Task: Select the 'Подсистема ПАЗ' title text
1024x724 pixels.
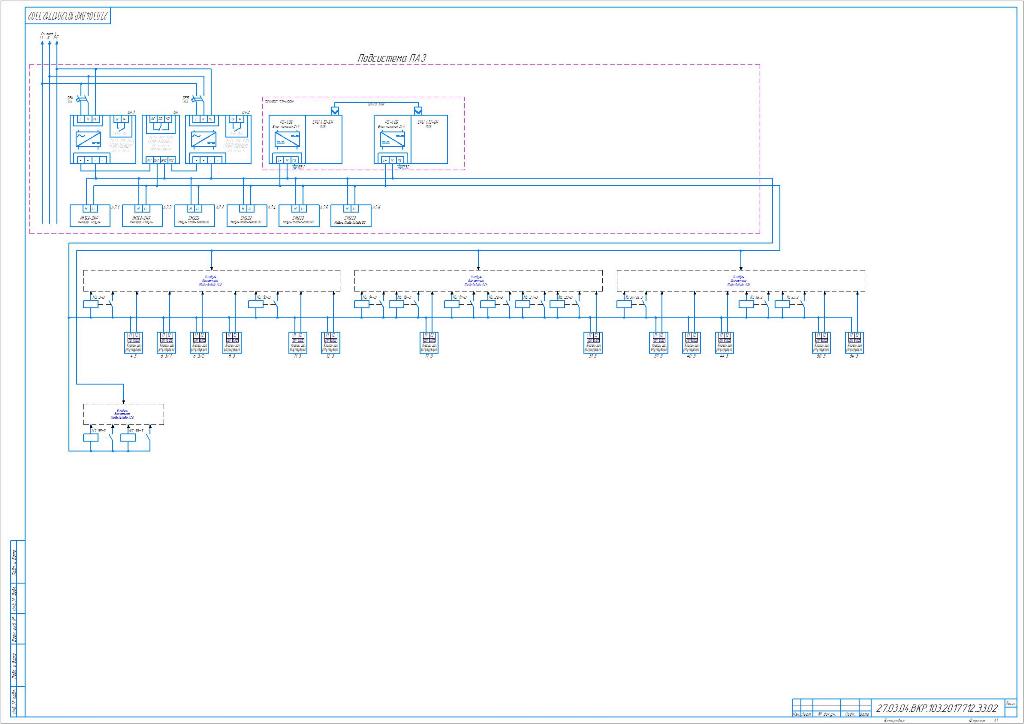Action: tap(392, 58)
